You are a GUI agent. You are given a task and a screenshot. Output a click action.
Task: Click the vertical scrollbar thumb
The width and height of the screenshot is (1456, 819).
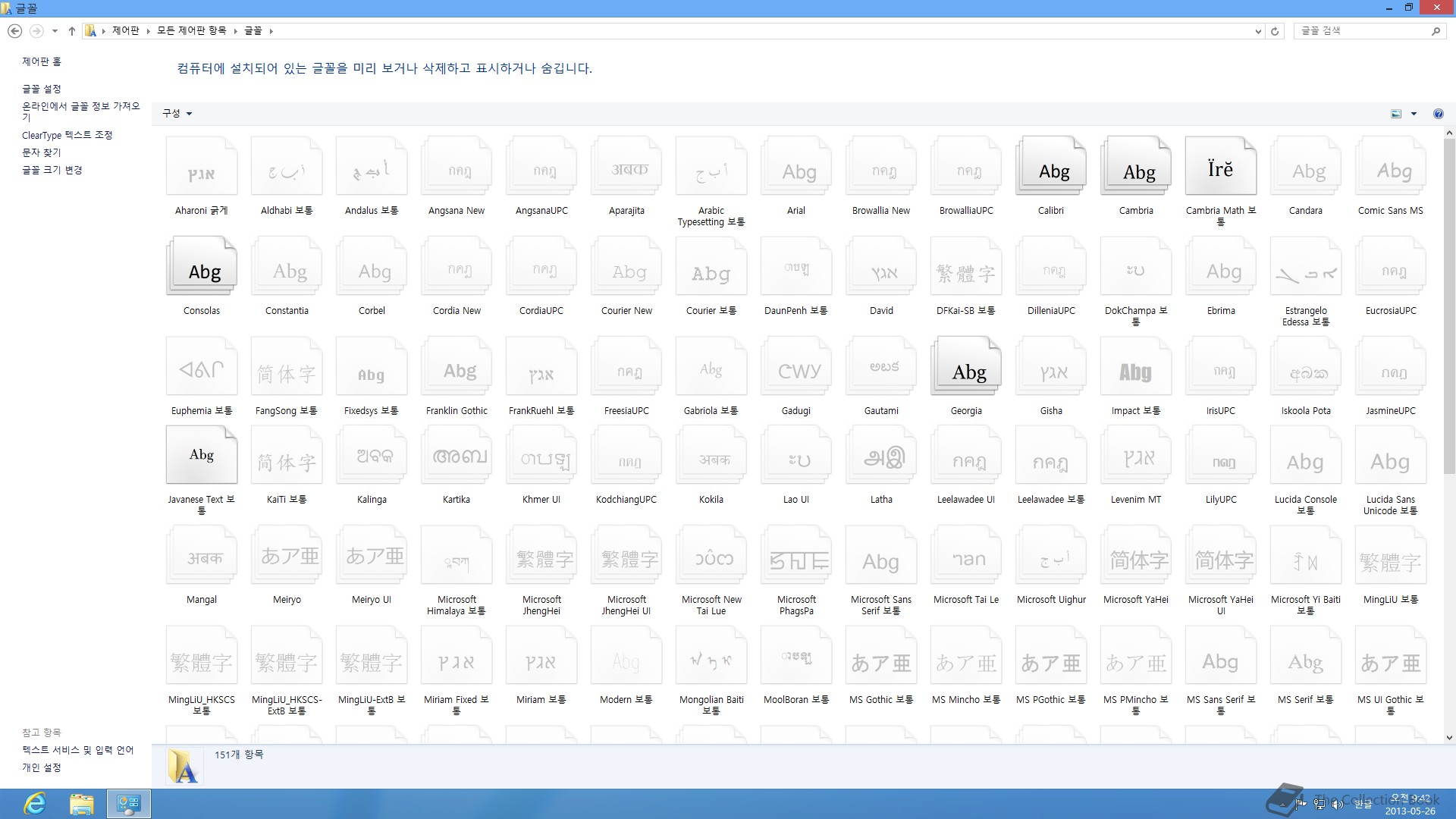(x=1449, y=306)
